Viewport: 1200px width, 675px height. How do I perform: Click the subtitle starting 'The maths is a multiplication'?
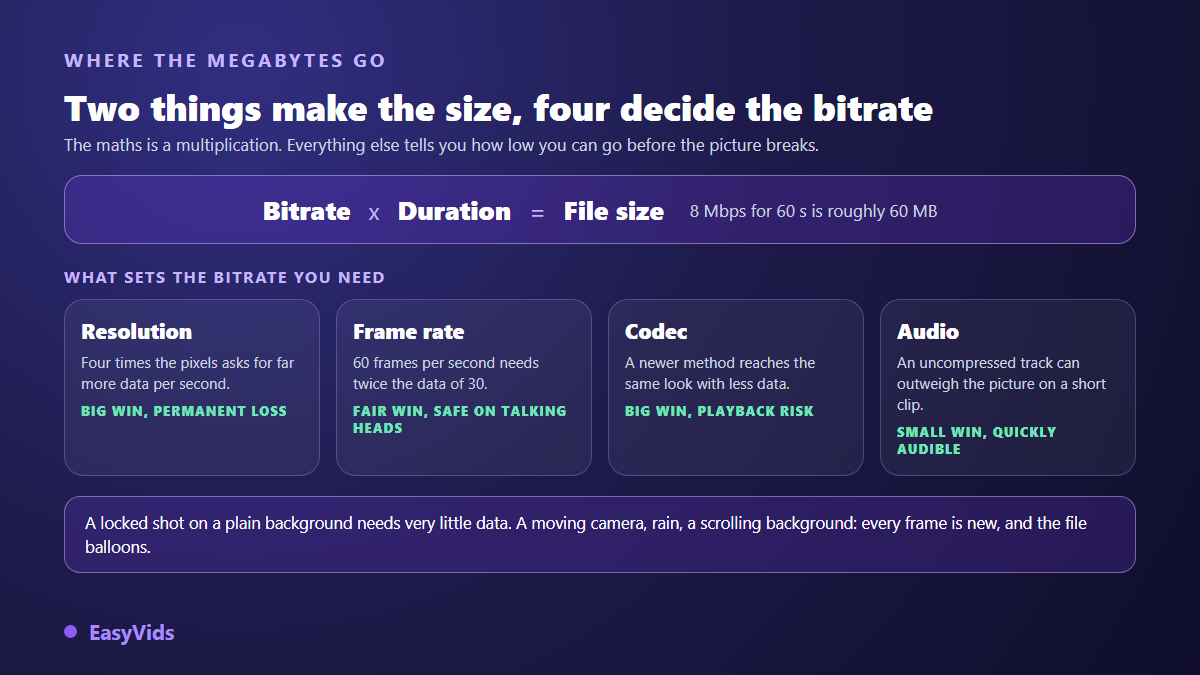click(x=442, y=145)
